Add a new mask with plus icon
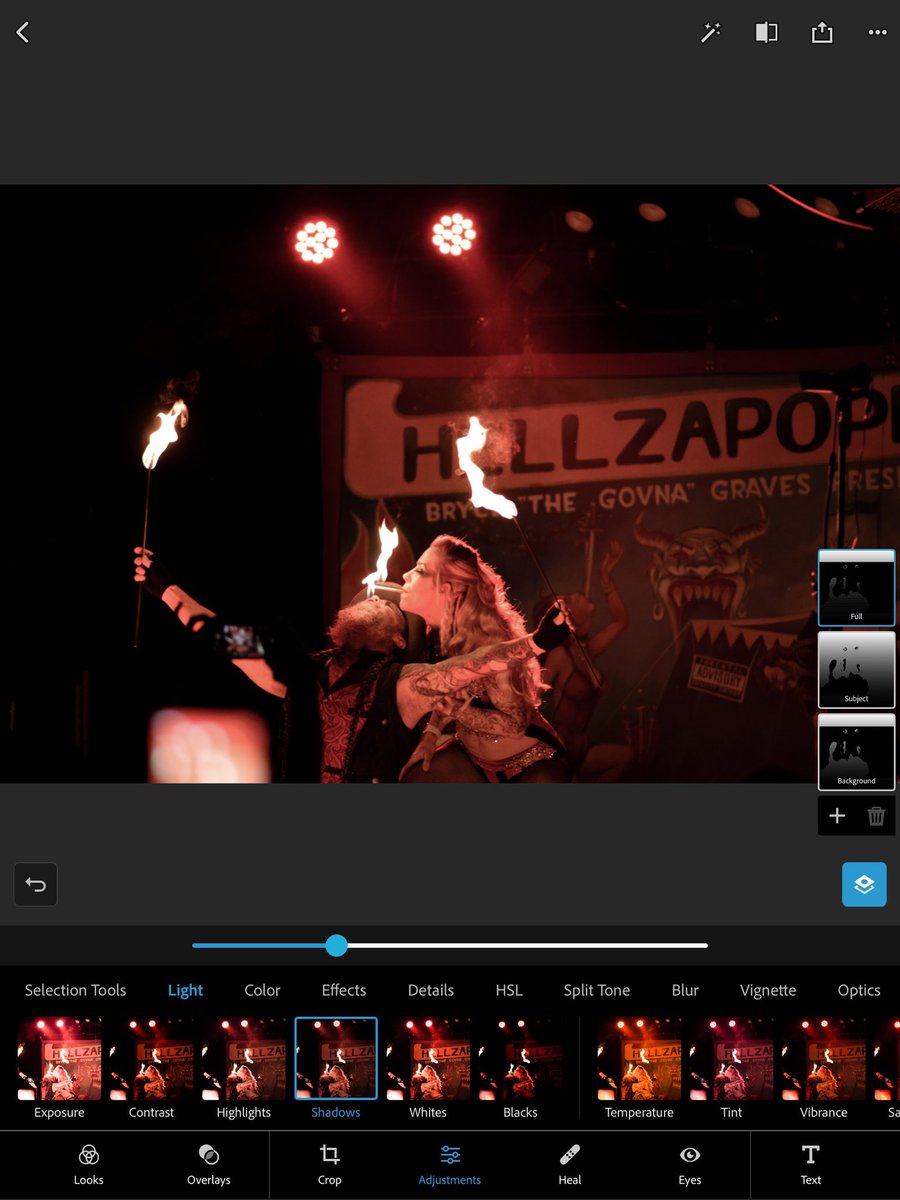Image resolution: width=900 pixels, height=1200 pixels. tap(837, 816)
